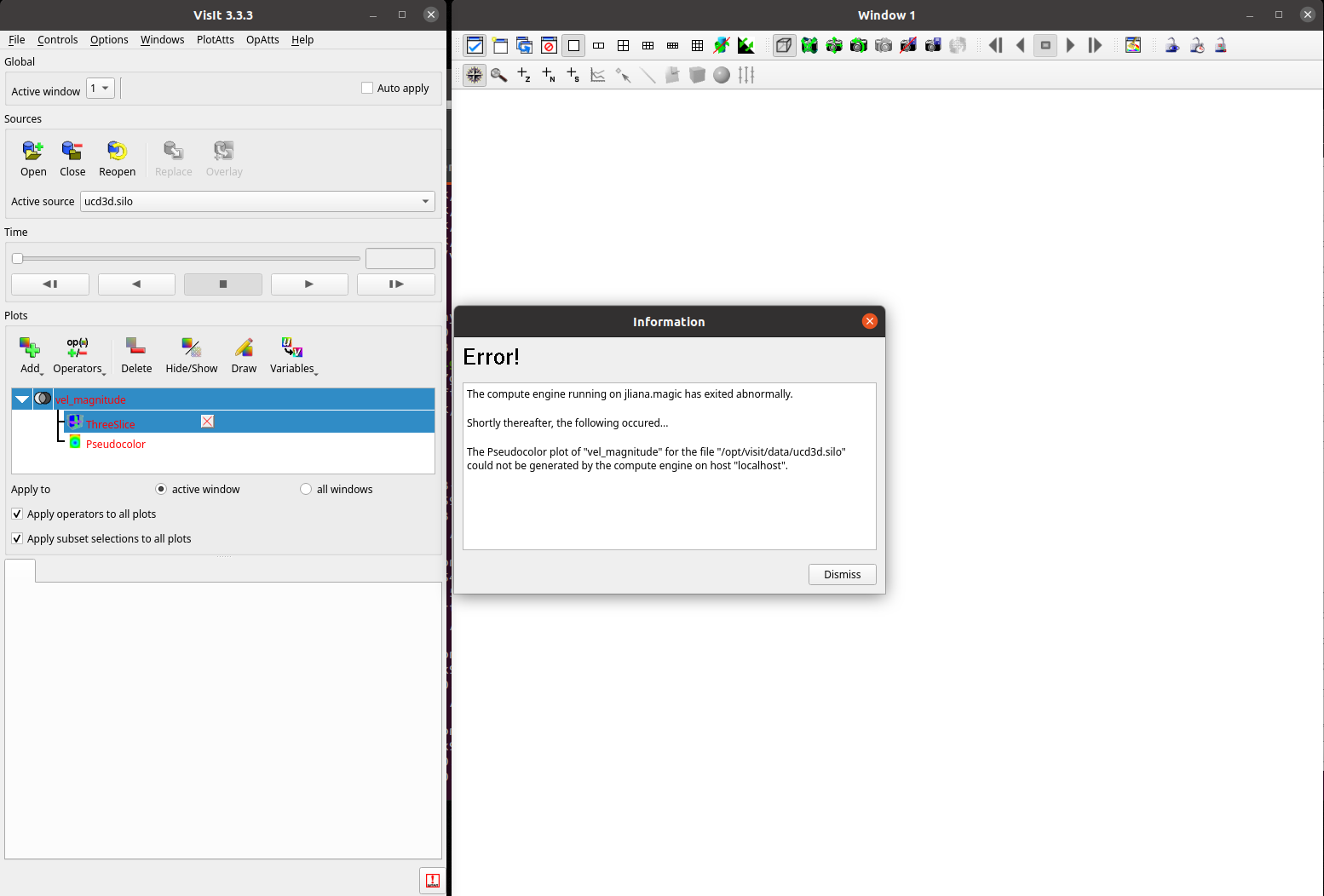Click the Close source icon
The width and height of the screenshot is (1324, 896).
(x=72, y=151)
